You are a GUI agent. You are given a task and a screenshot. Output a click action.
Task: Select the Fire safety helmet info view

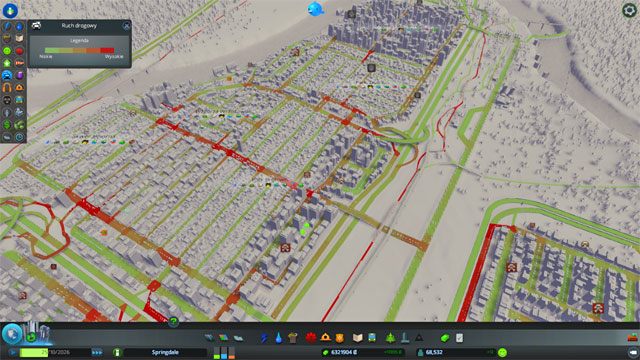tap(19, 88)
